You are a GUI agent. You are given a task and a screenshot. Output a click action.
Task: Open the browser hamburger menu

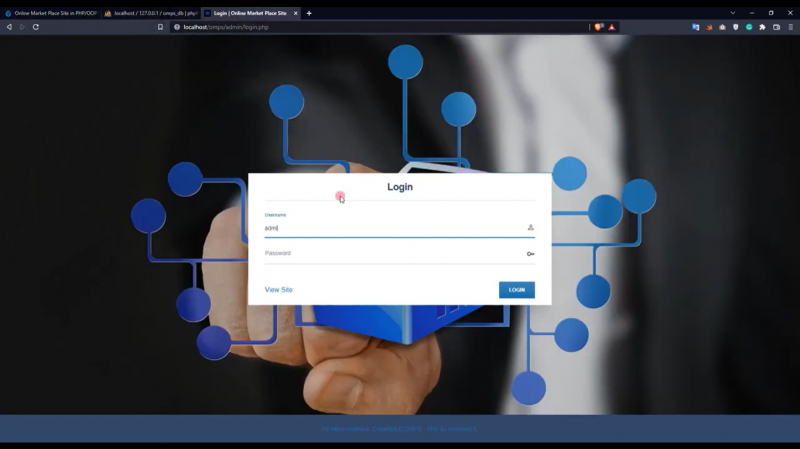coord(791,27)
